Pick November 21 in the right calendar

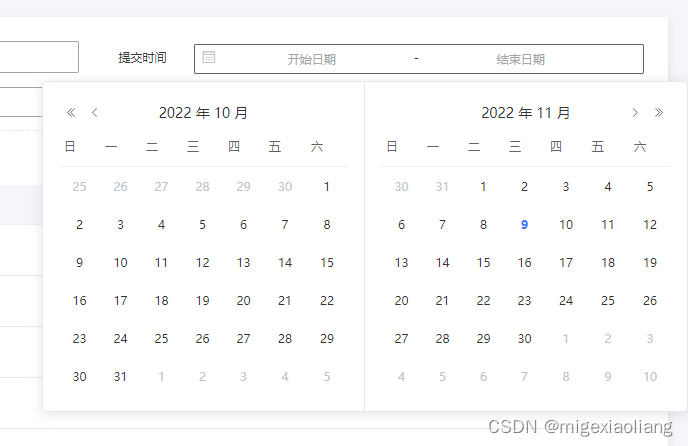coord(442,301)
